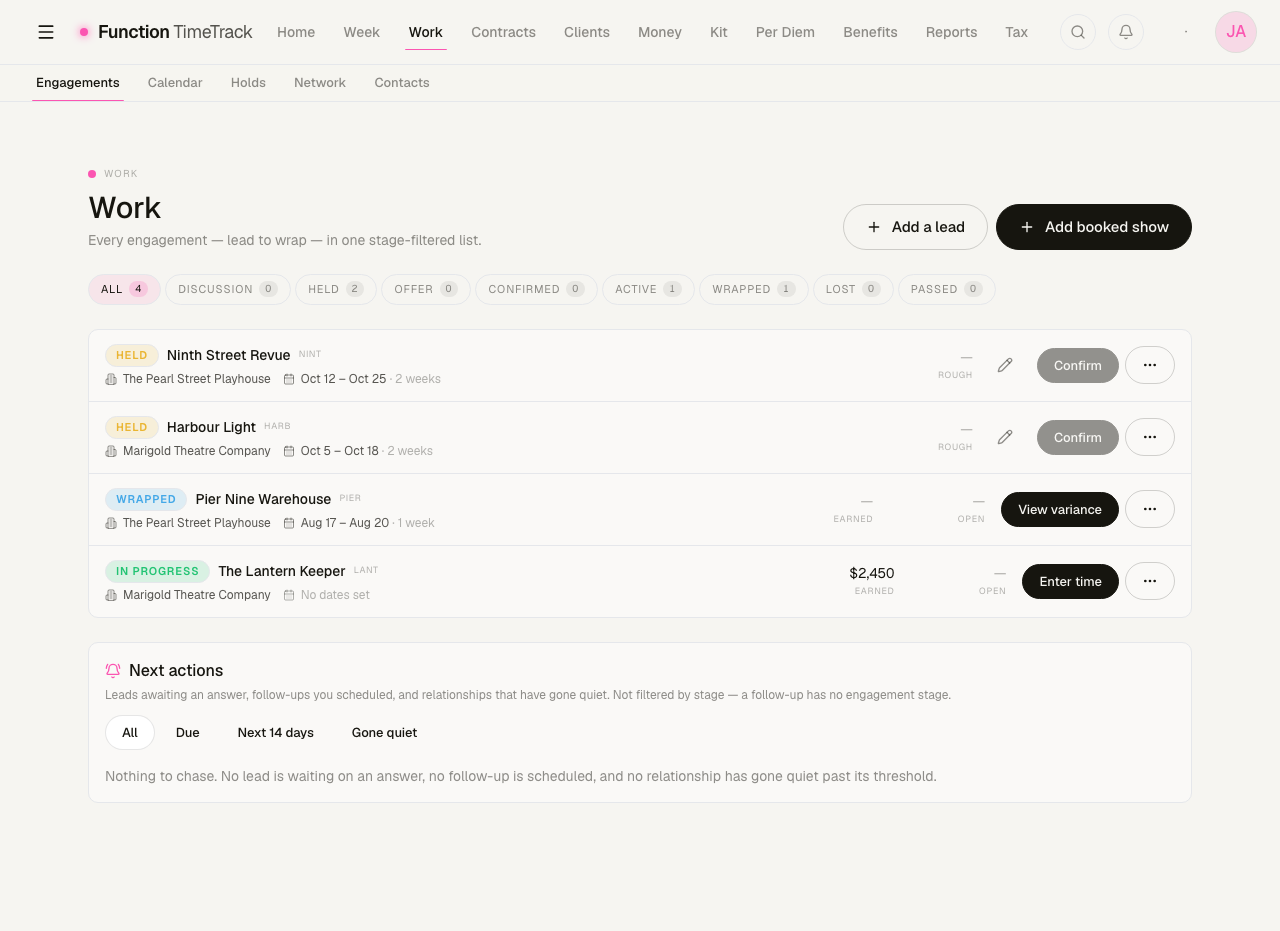The image size is (1280, 931).
Task: Go to the Home menu
Action: [x=296, y=32]
